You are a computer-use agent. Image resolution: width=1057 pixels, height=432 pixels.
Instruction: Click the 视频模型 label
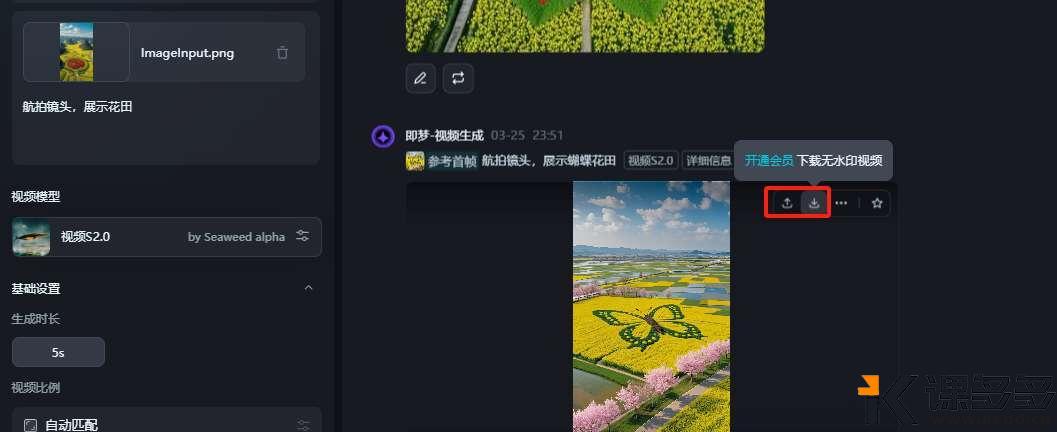tap(36, 197)
